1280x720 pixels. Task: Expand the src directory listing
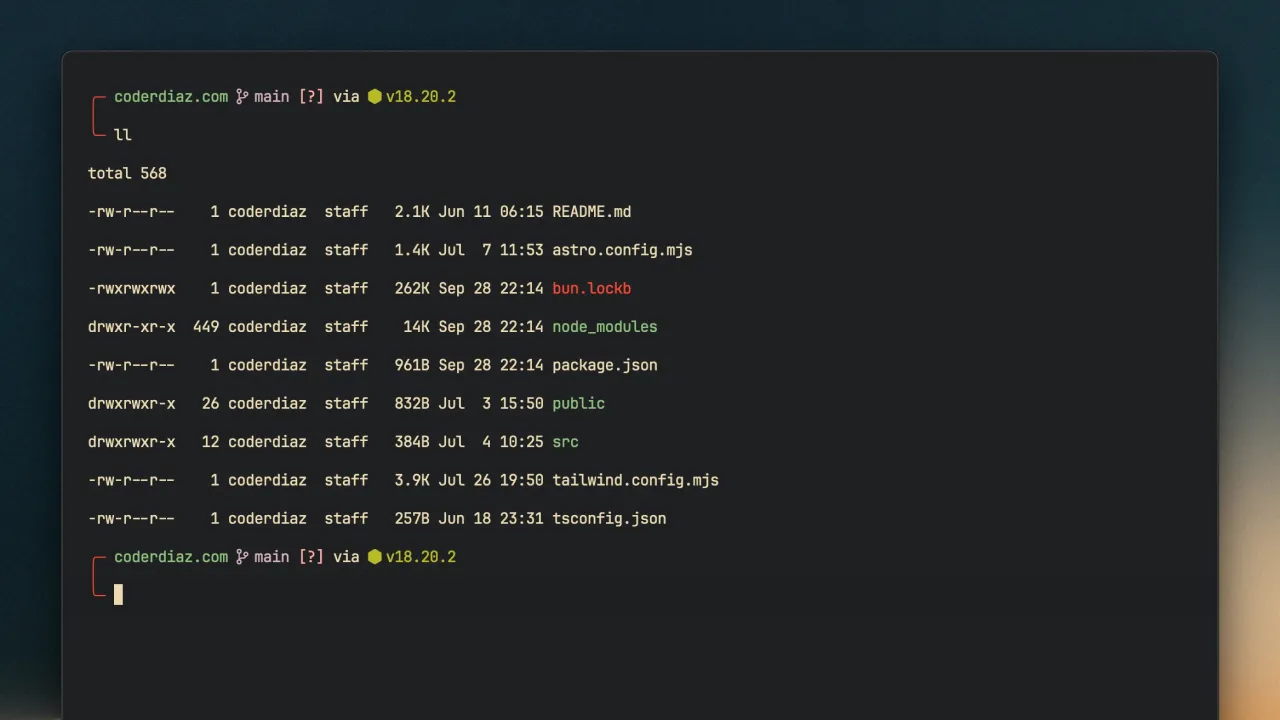(x=565, y=442)
